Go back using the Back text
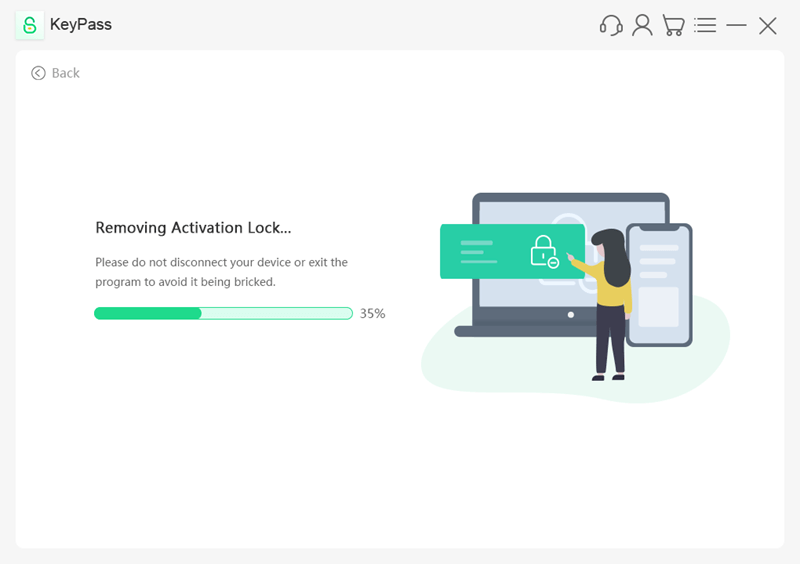 pyautogui.click(x=66, y=73)
